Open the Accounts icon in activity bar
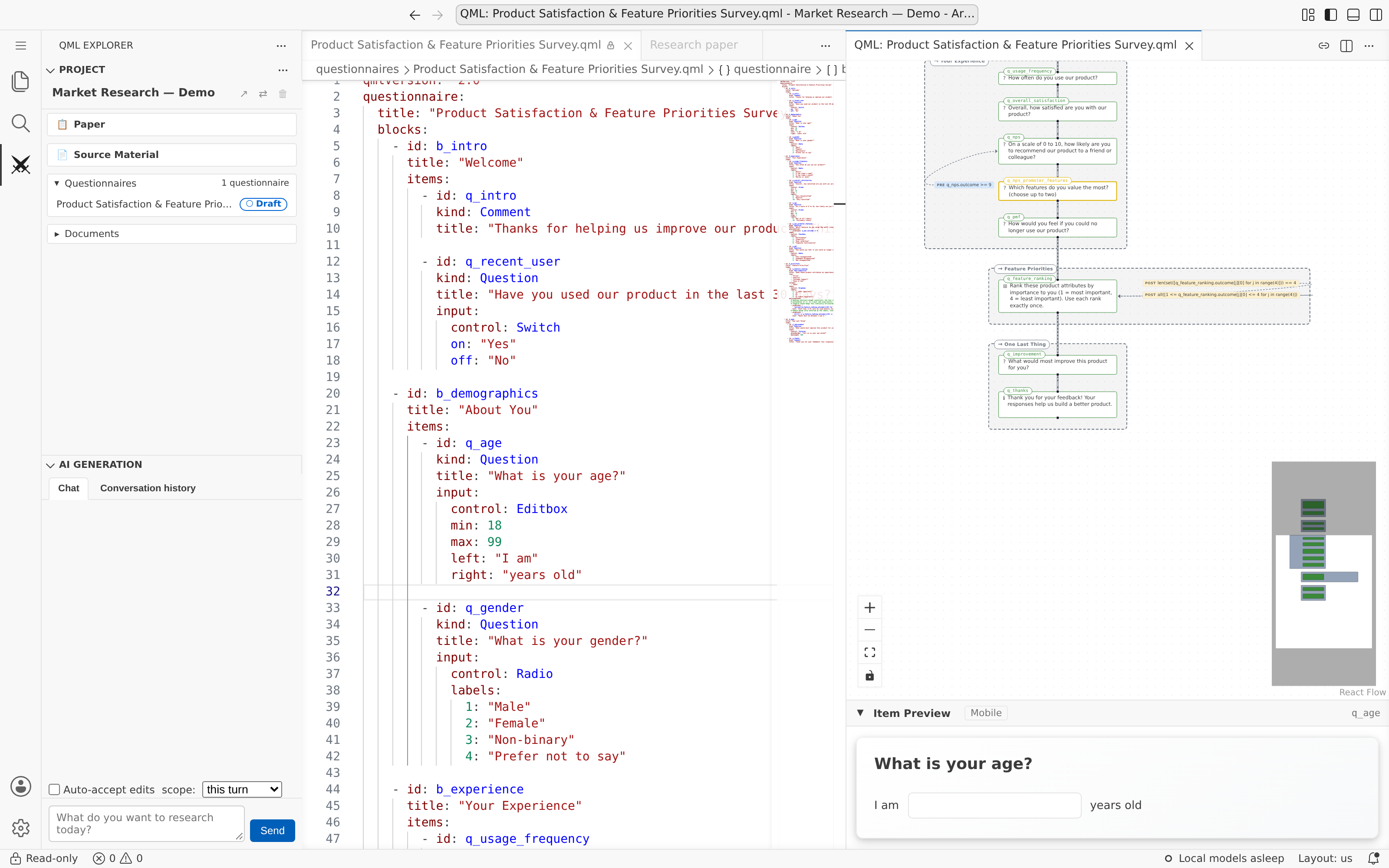Viewport: 1389px width, 868px height. tap(21, 786)
